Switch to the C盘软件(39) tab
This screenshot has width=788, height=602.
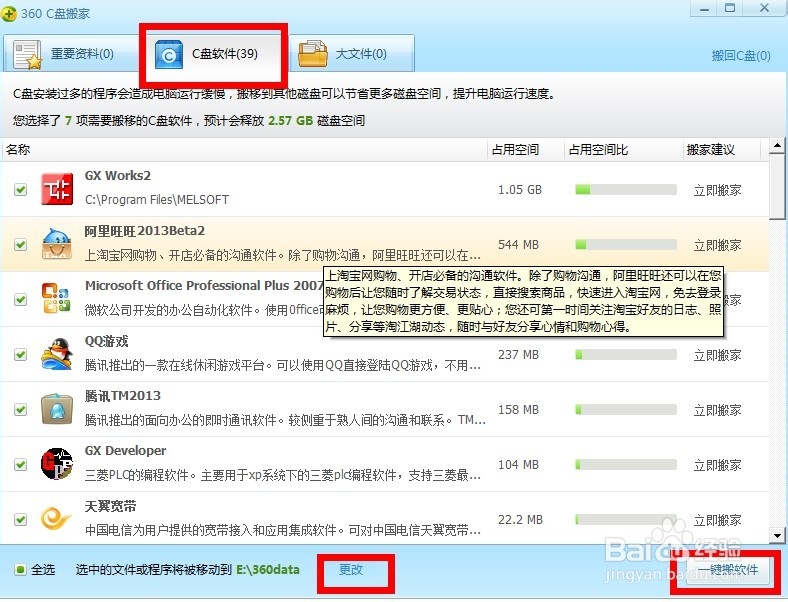(x=213, y=53)
